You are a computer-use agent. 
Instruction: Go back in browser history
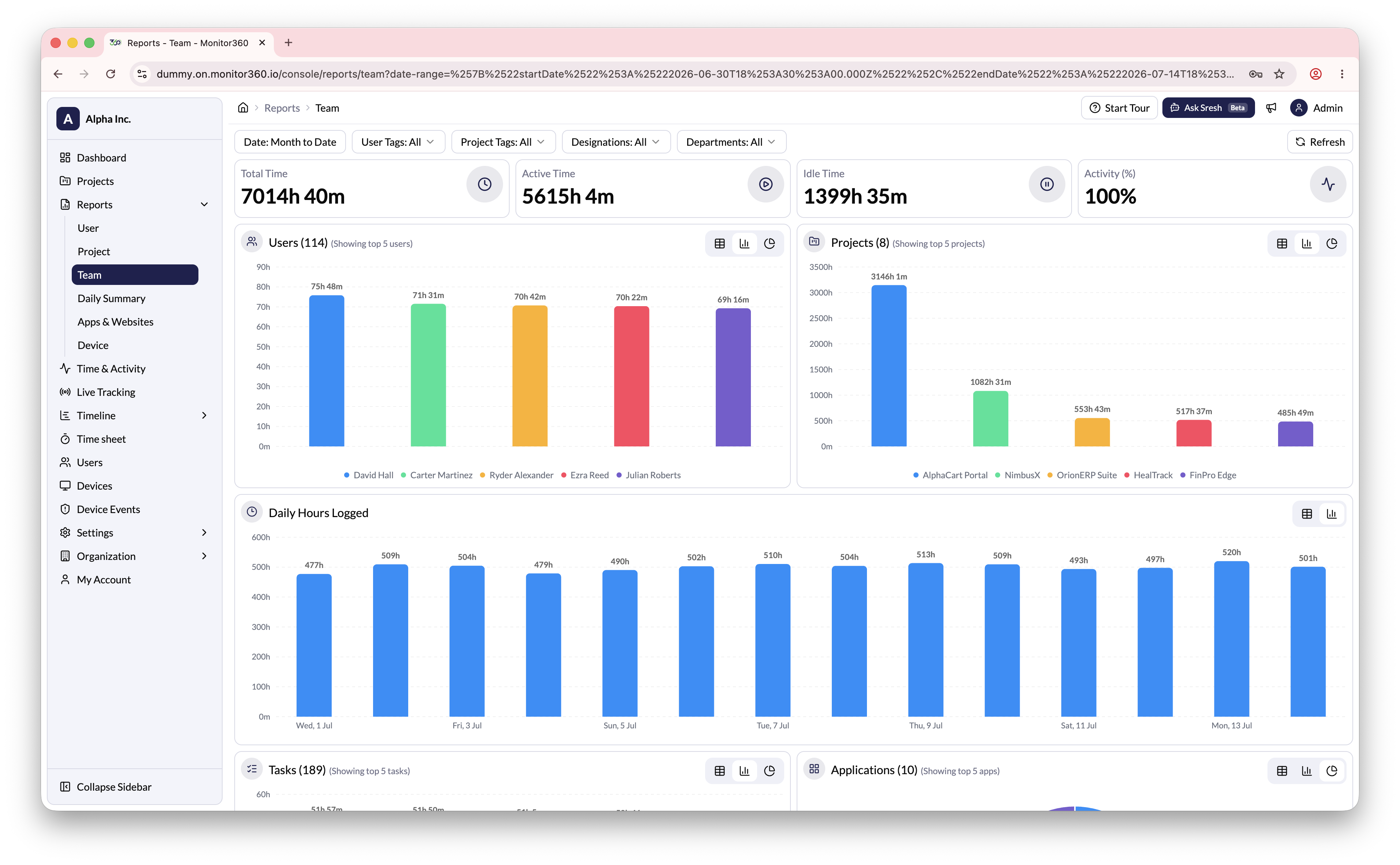(58, 74)
